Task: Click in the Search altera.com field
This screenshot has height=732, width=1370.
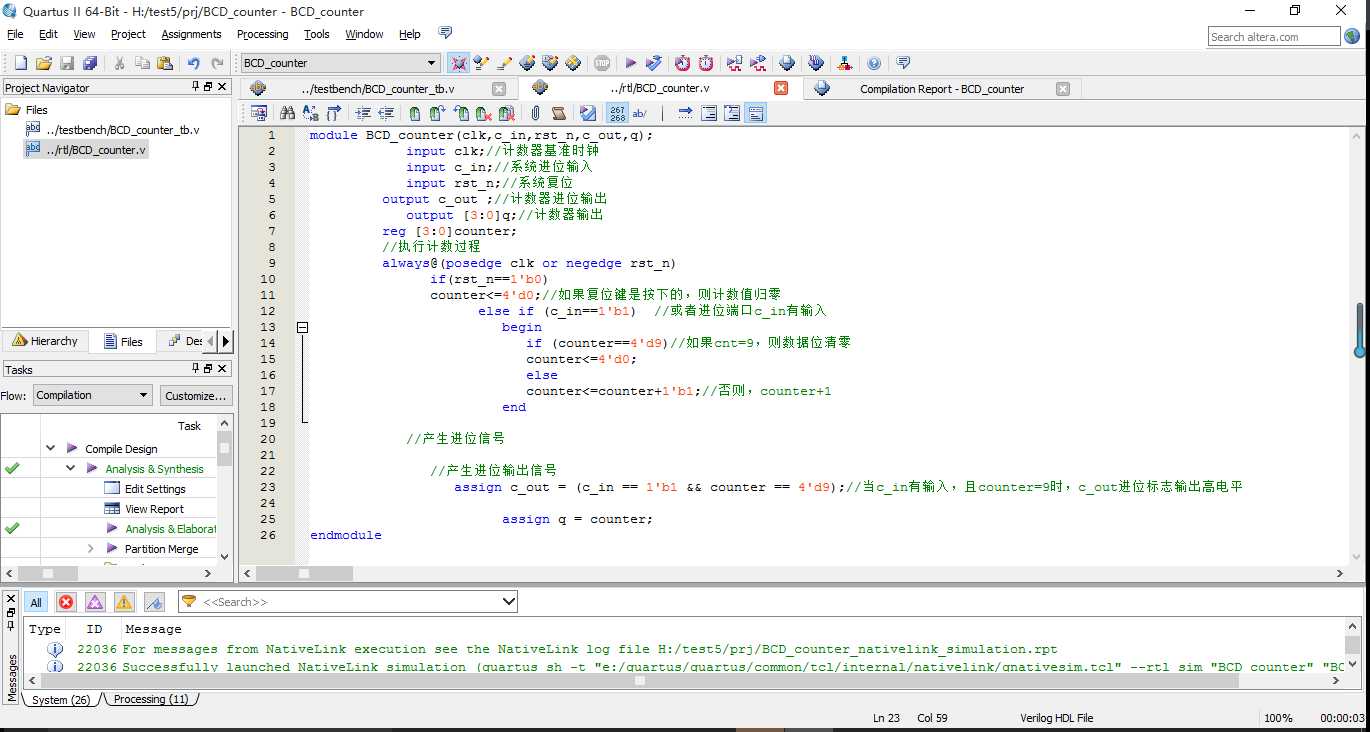Action: 1274,37
